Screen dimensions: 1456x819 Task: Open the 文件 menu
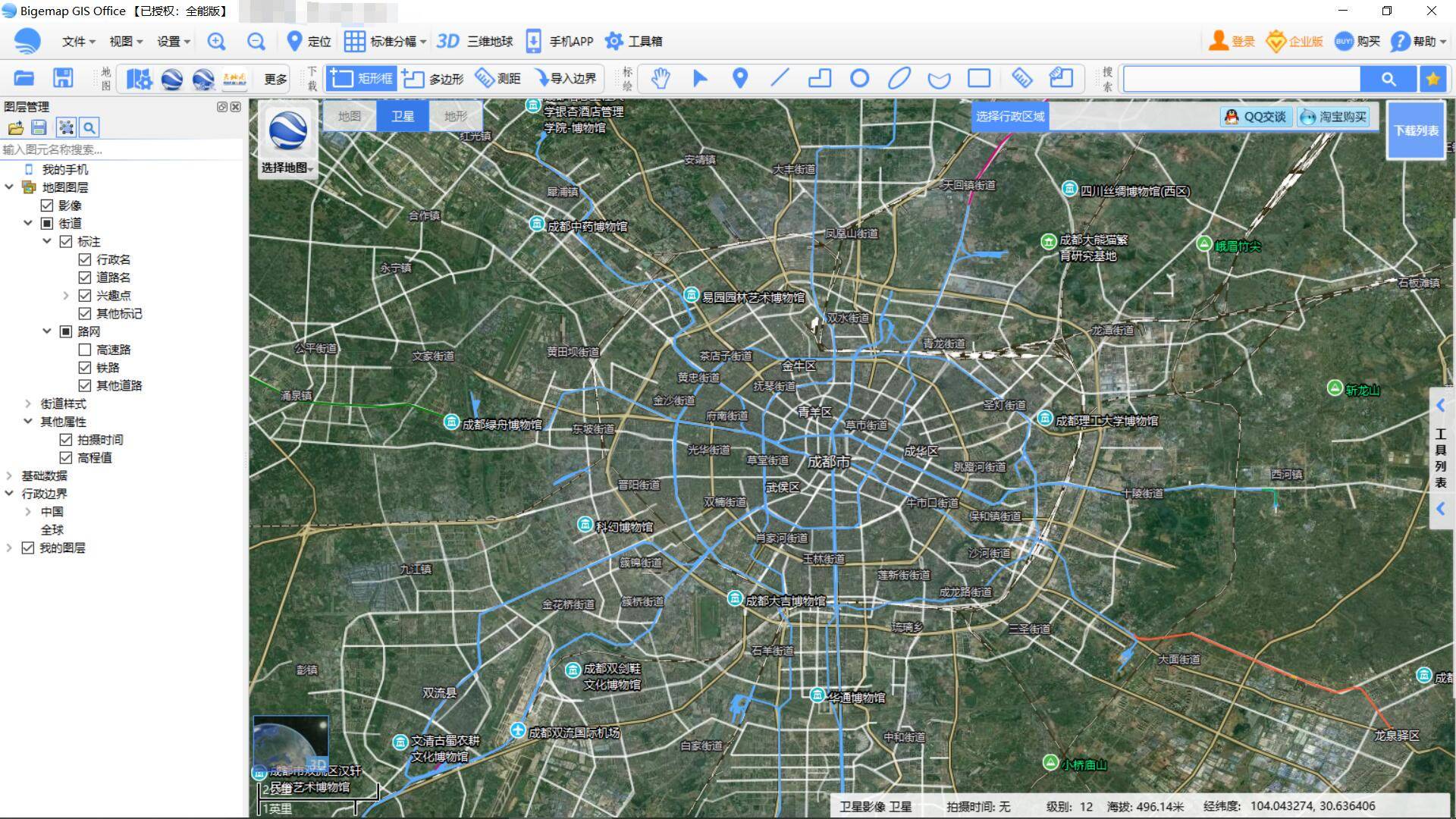78,42
